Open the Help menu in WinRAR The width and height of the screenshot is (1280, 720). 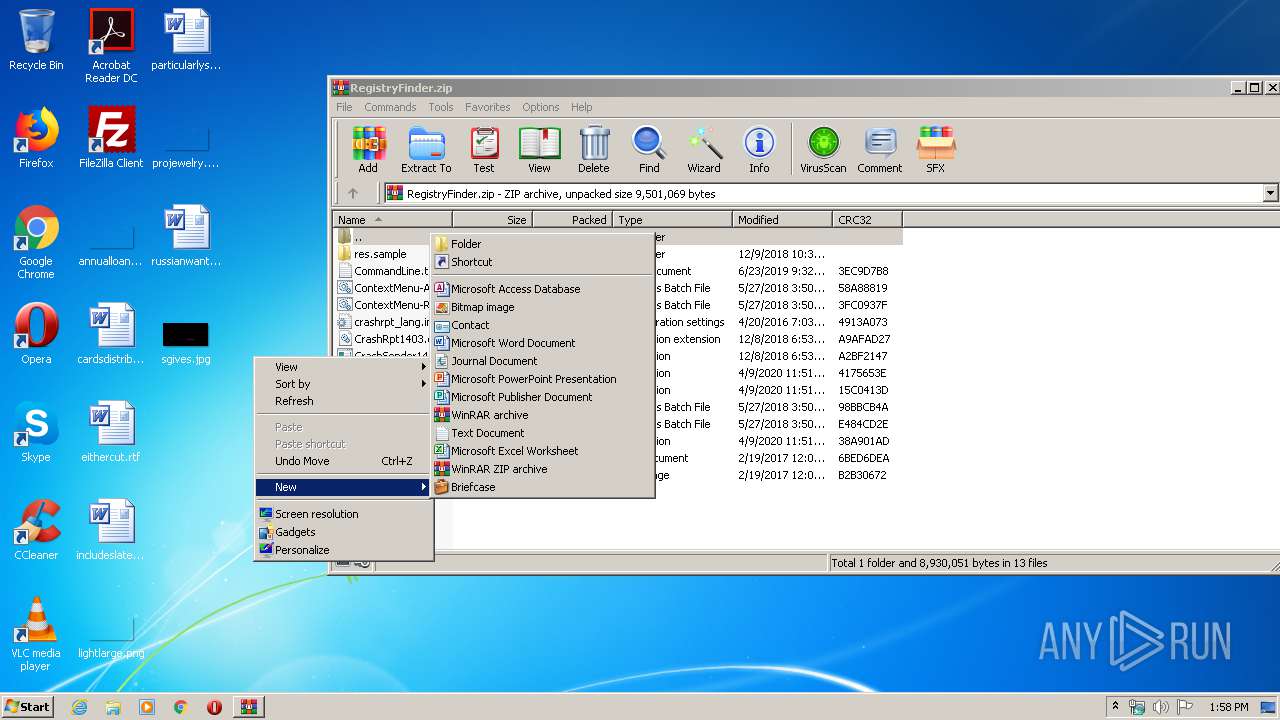click(x=582, y=107)
